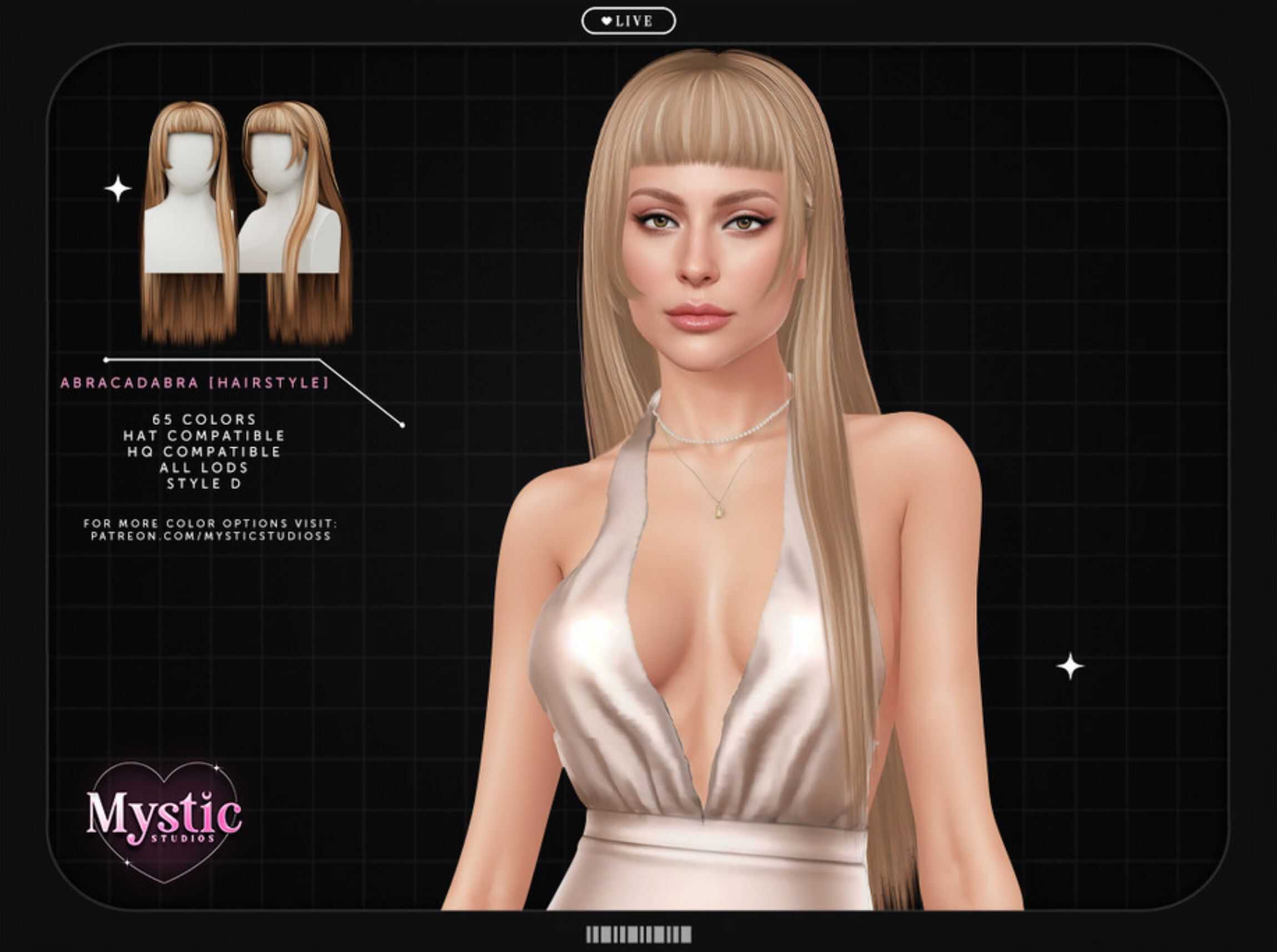The image size is (1277, 952).
Task: Click the Hat Compatible label
Action: [204, 435]
